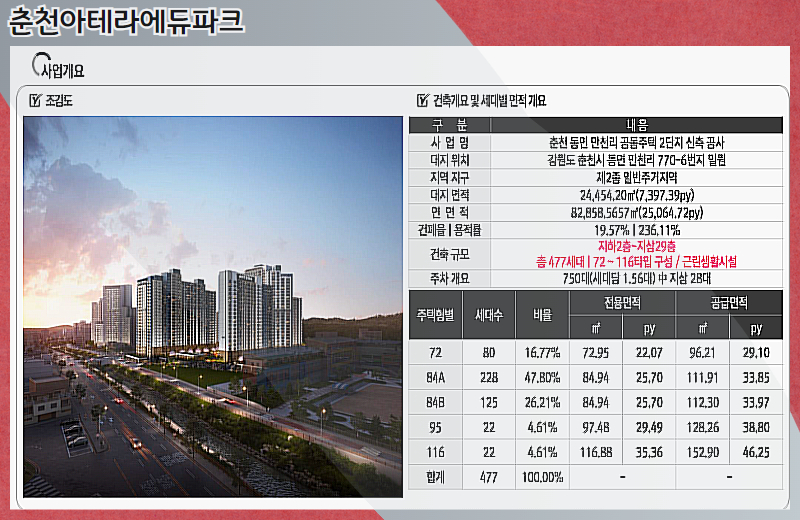Image resolution: width=800 pixels, height=520 pixels.
Task: Click the 대지 면적 row label
Action: [x=449, y=195]
